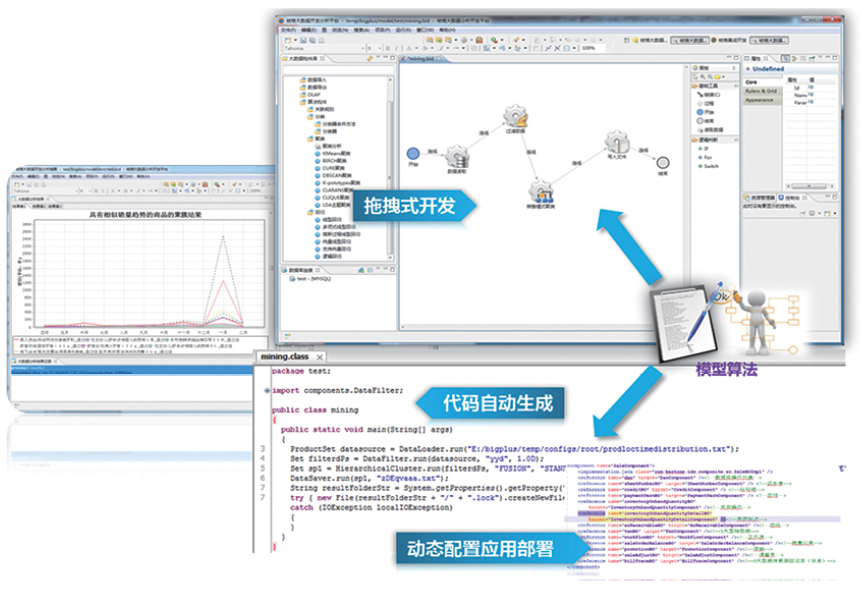This screenshot has width=864, height=598.
Task: Click the green run icon in toolbar
Action: [494, 40]
